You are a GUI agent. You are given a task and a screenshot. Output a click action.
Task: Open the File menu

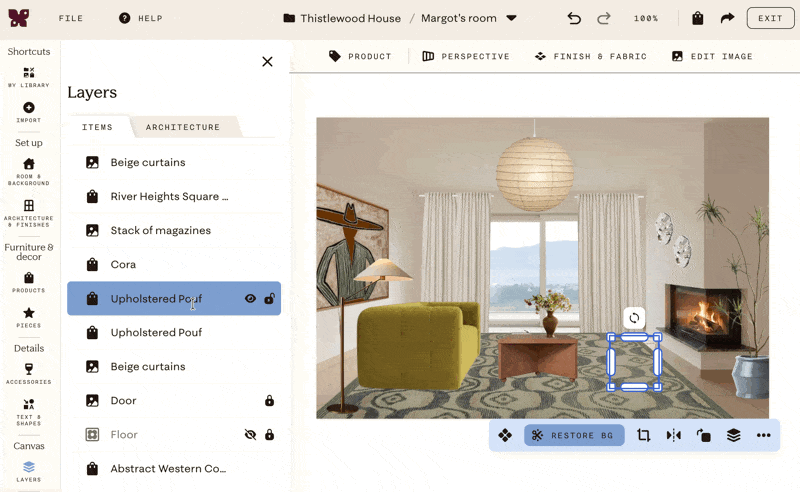[x=70, y=18]
